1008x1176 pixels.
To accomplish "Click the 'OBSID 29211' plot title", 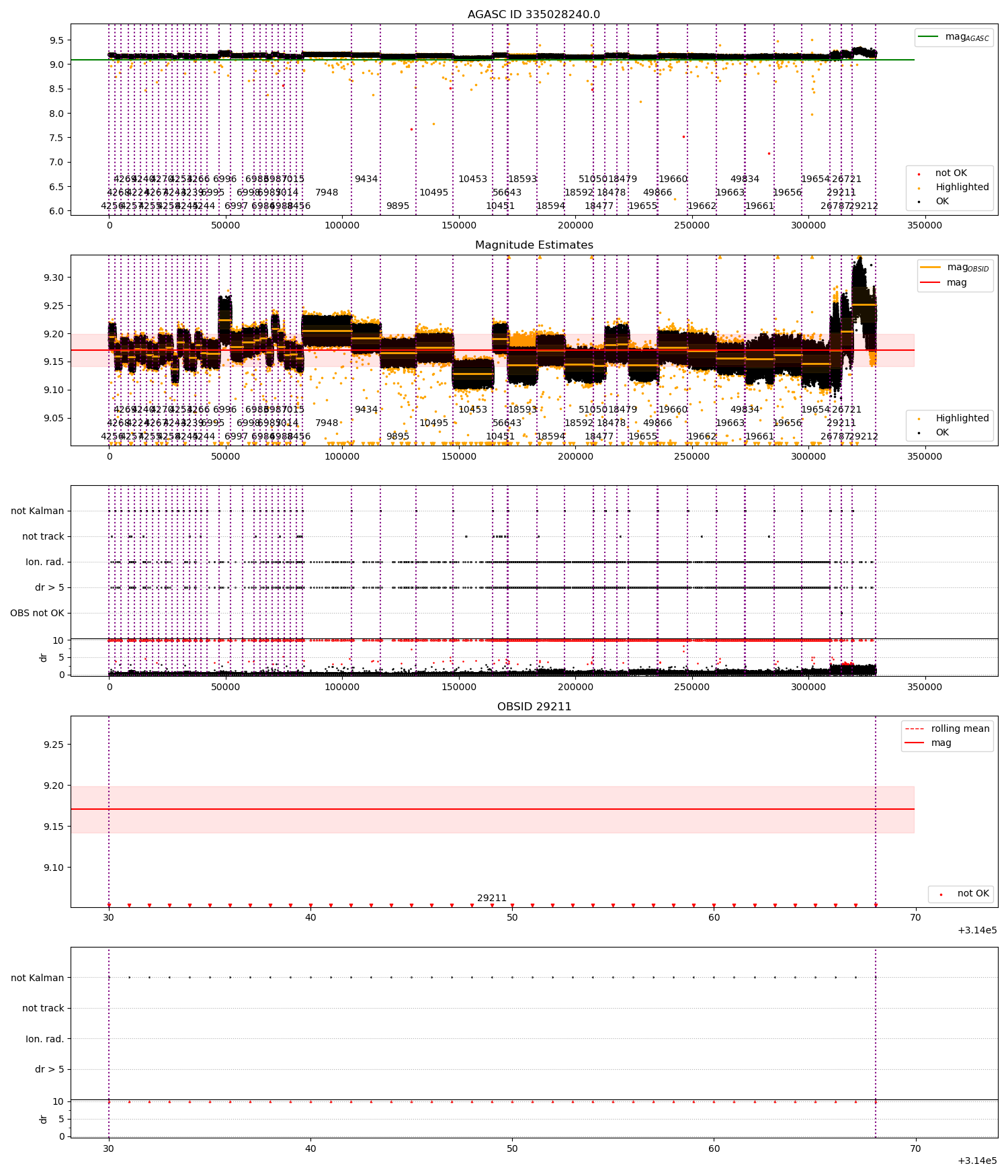I will pos(534,707).
